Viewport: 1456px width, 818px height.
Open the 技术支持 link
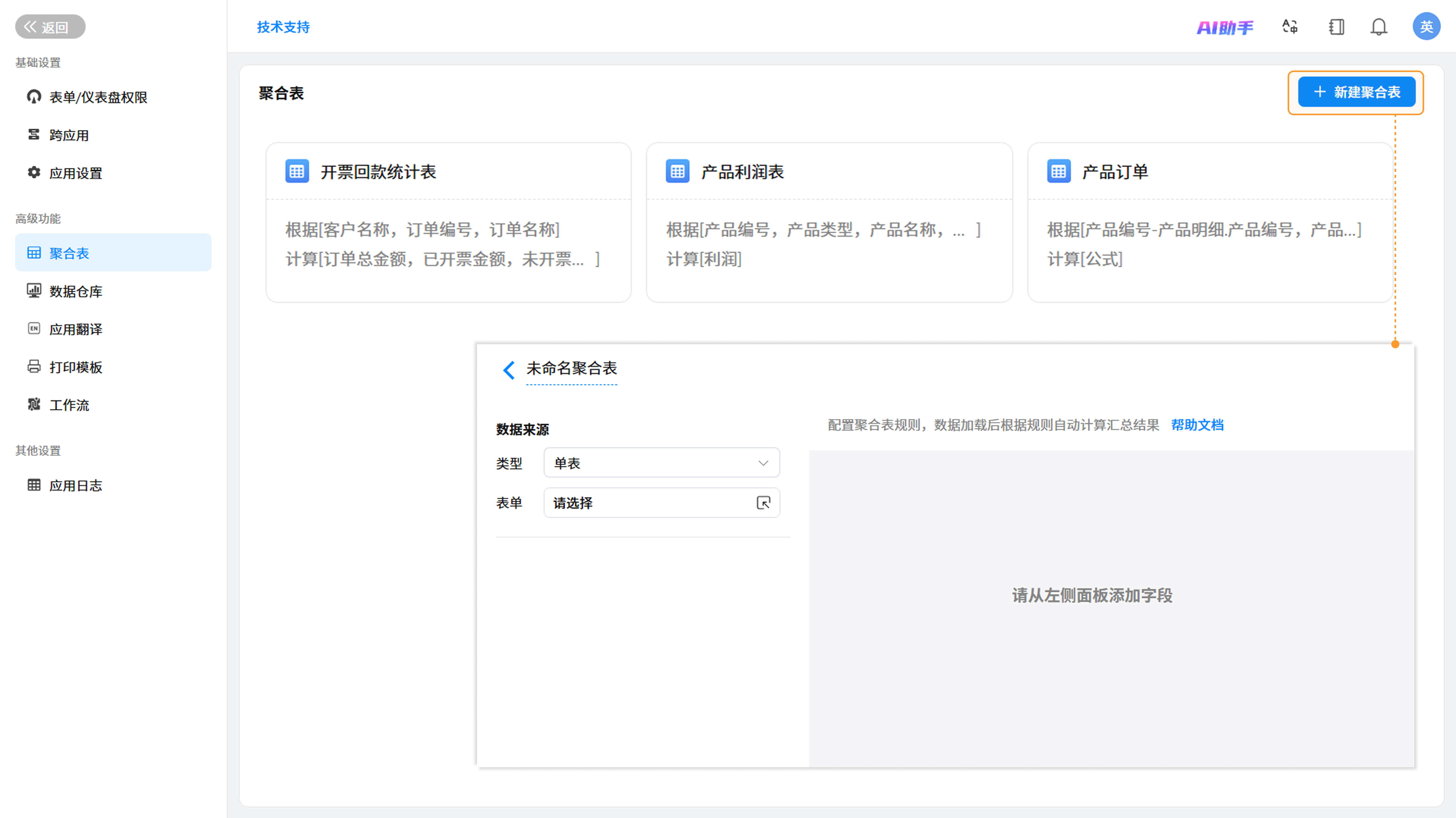(x=283, y=27)
